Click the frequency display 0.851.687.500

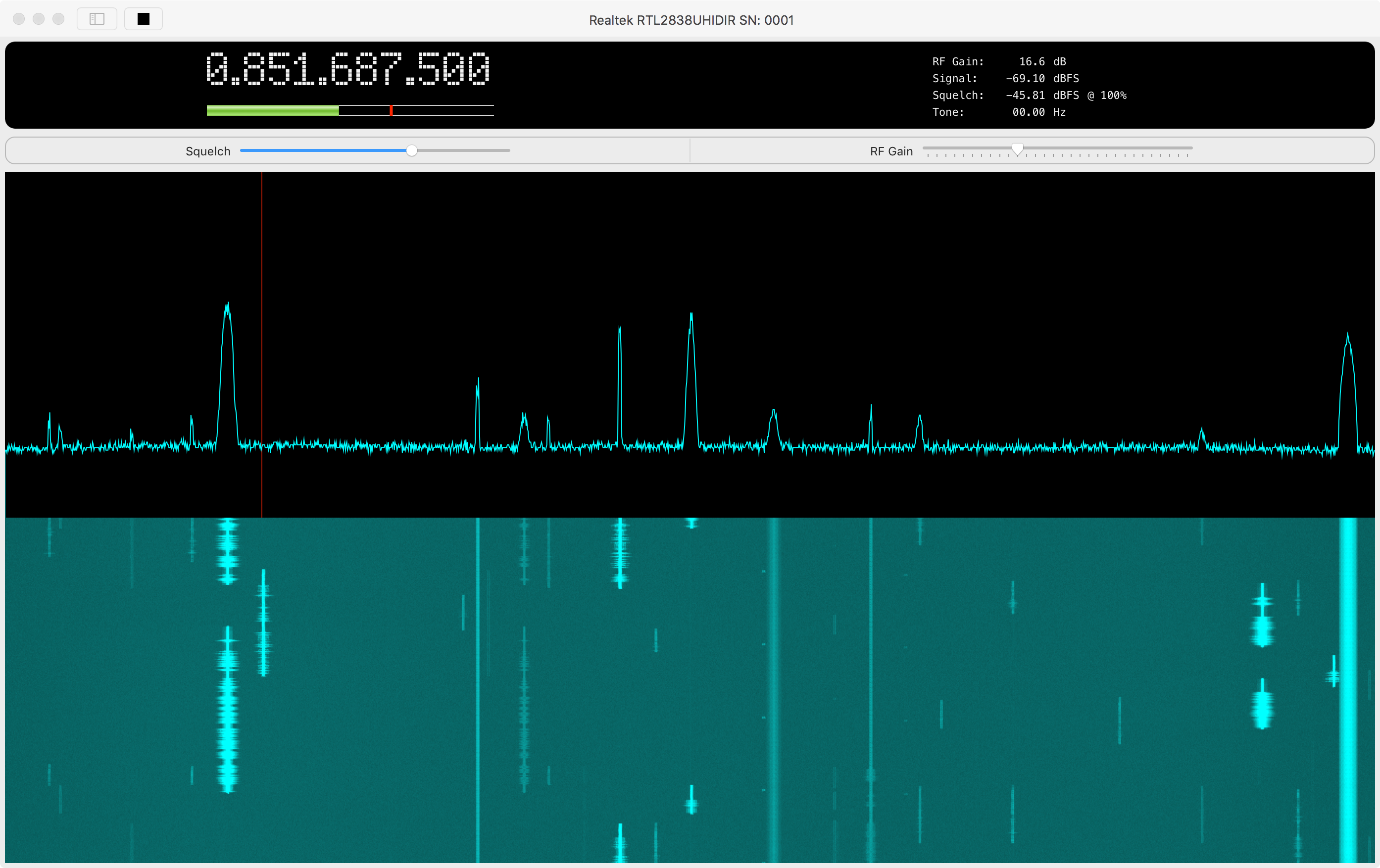(348, 69)
